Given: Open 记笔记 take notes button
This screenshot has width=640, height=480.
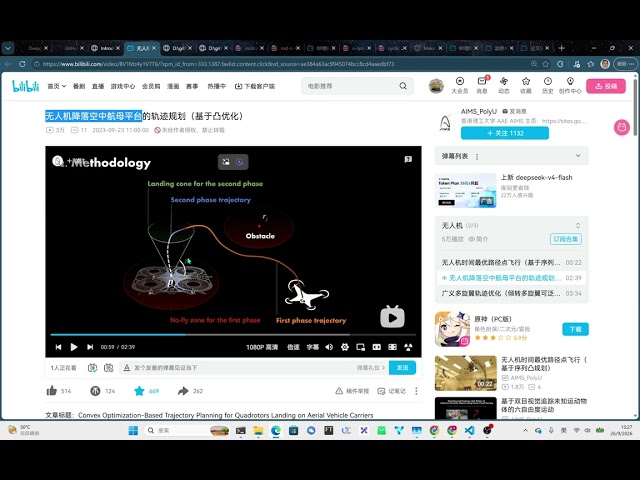Looking at the screenshot, I should [x=391, y=391].
